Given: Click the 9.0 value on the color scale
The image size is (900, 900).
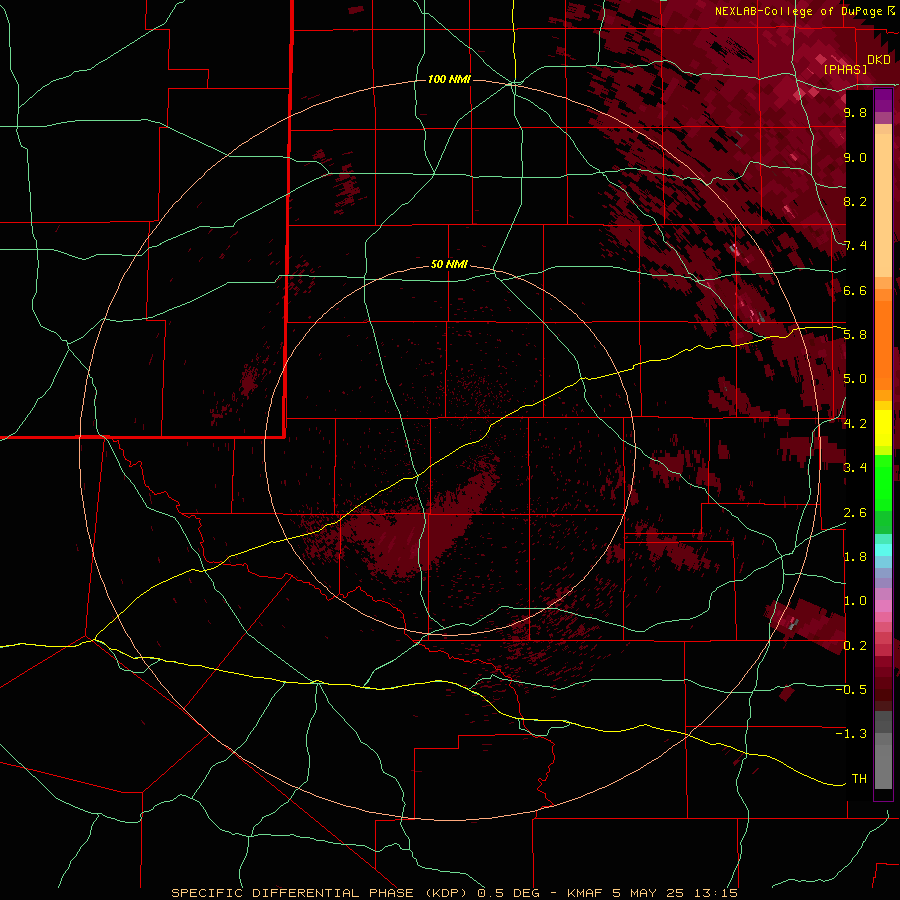Looking at the screenshot, I should click(x=855, y=157).
